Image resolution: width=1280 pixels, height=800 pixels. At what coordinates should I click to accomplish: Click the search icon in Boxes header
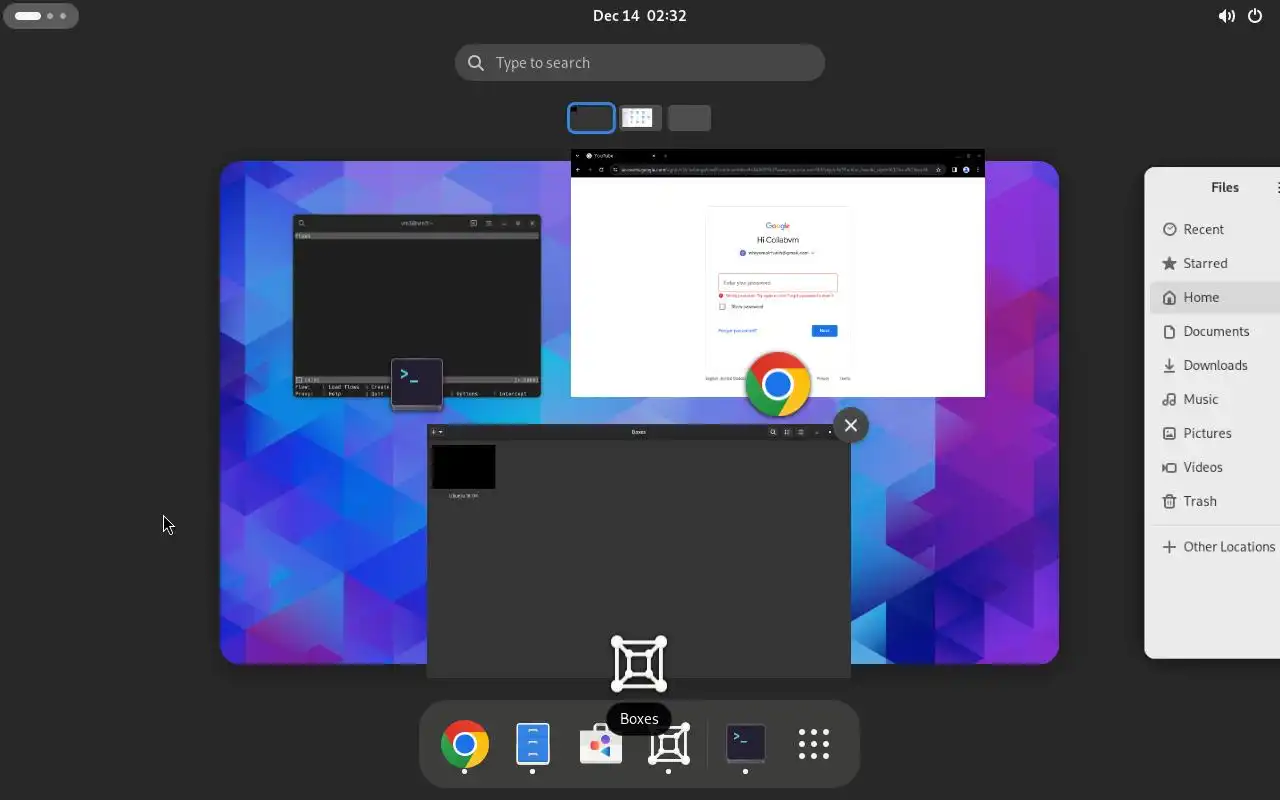pyautogui.click(x=773, y=432)
